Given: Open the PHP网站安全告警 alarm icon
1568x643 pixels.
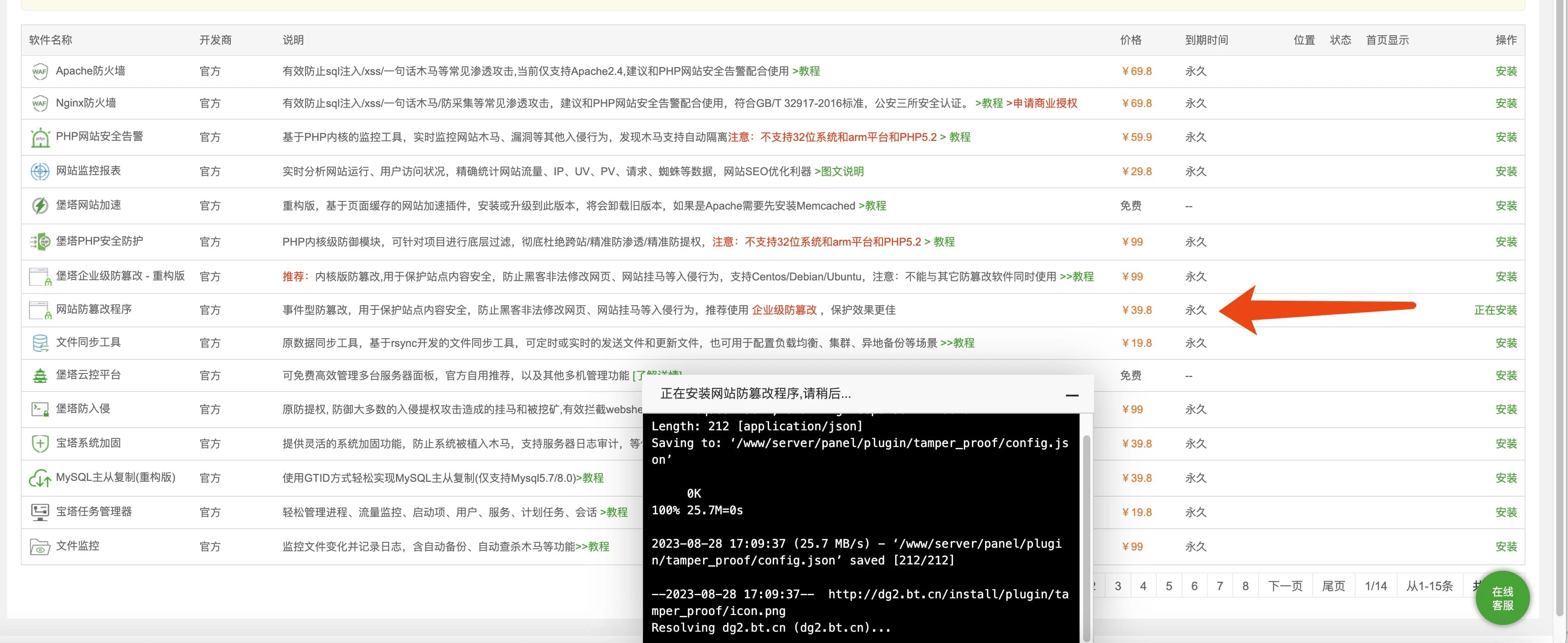Looking at the screenshot, I should (x=40, y=136).
